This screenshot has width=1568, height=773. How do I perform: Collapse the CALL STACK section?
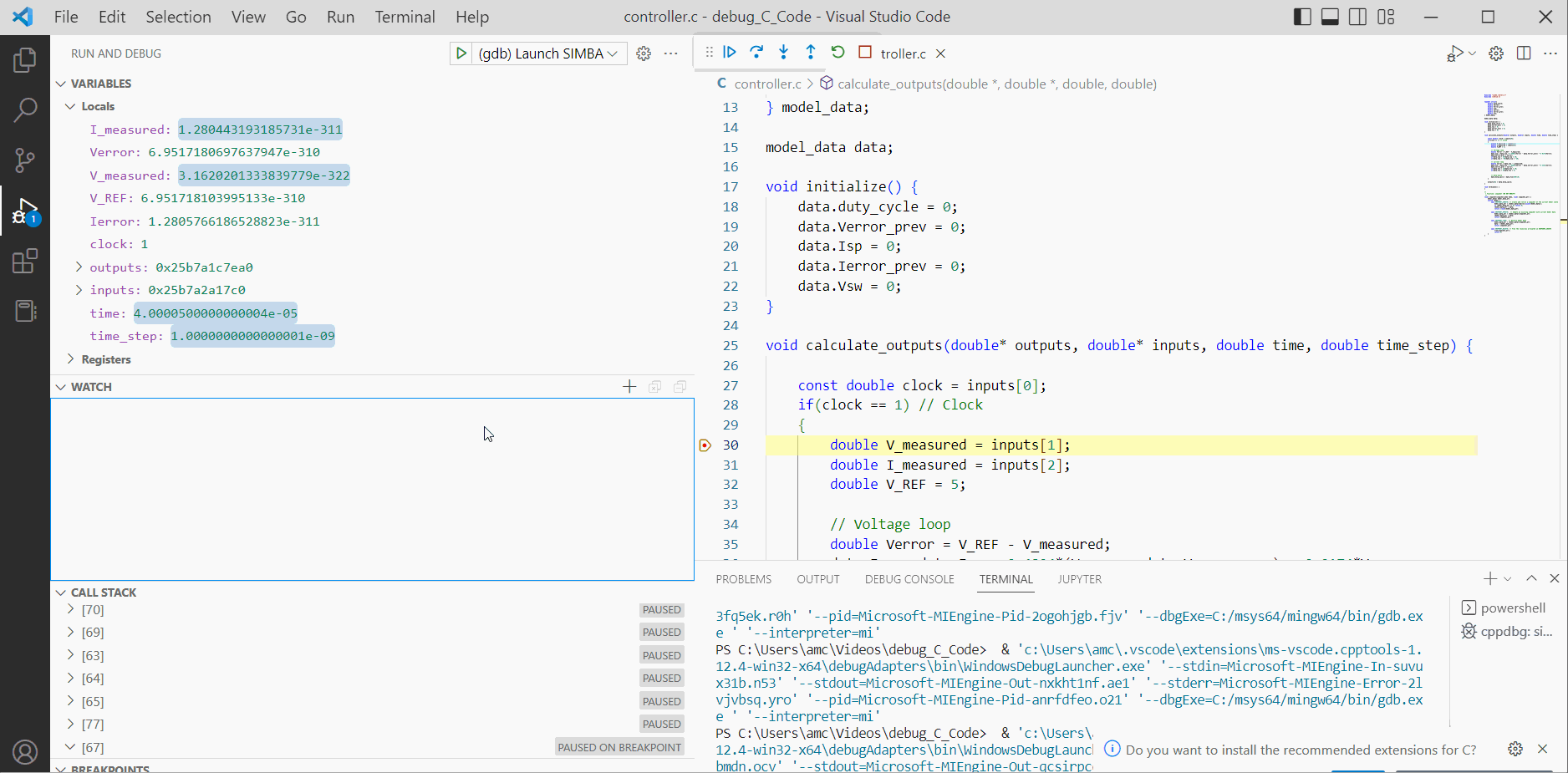click(61, 592)
